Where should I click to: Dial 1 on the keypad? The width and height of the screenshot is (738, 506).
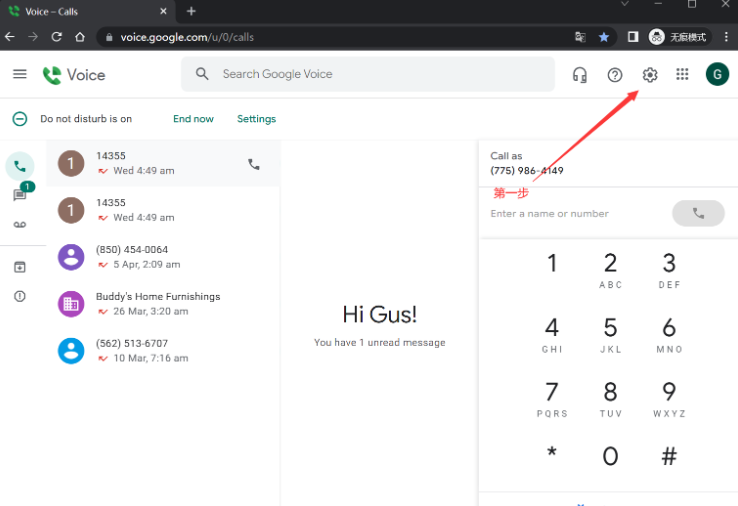coord(552,264)
